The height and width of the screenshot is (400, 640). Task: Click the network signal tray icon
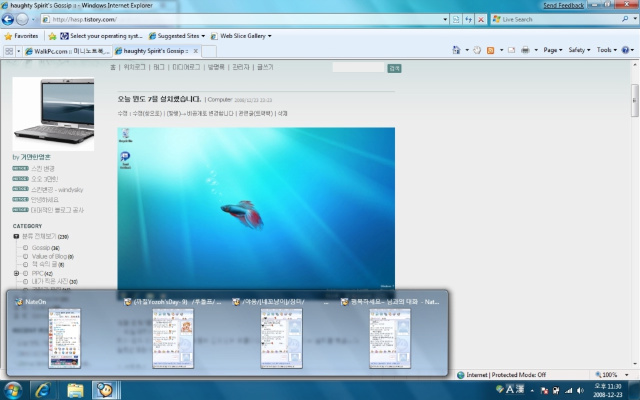[568, 391]
